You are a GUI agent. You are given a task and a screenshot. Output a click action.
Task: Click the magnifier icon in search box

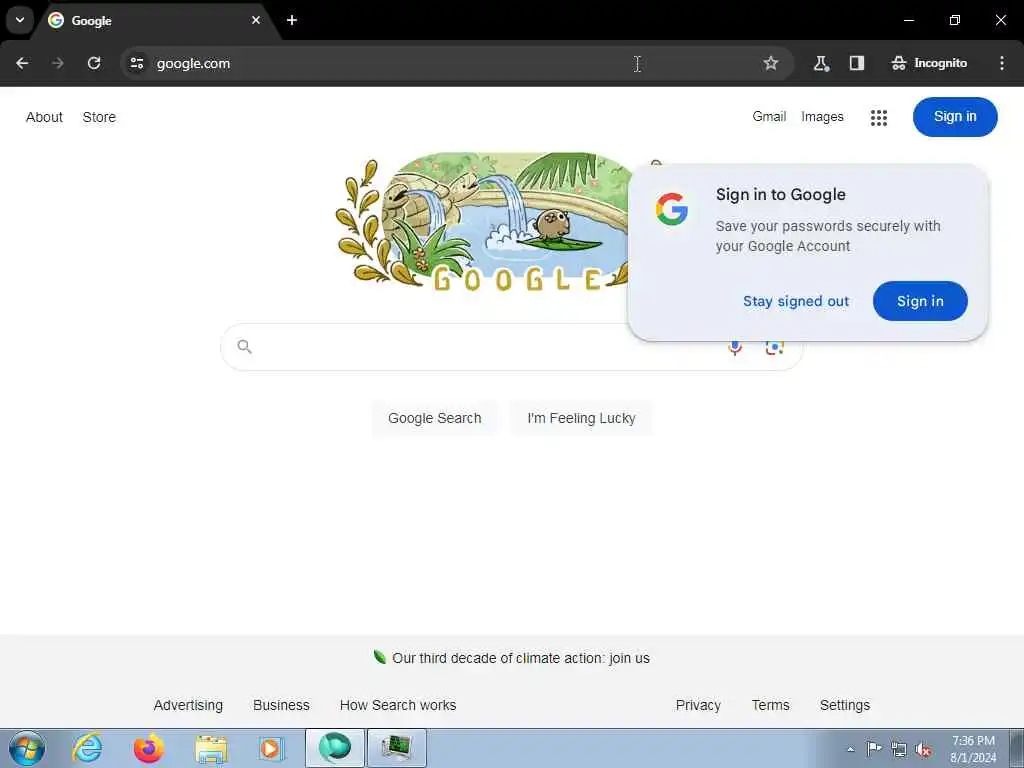244,346
